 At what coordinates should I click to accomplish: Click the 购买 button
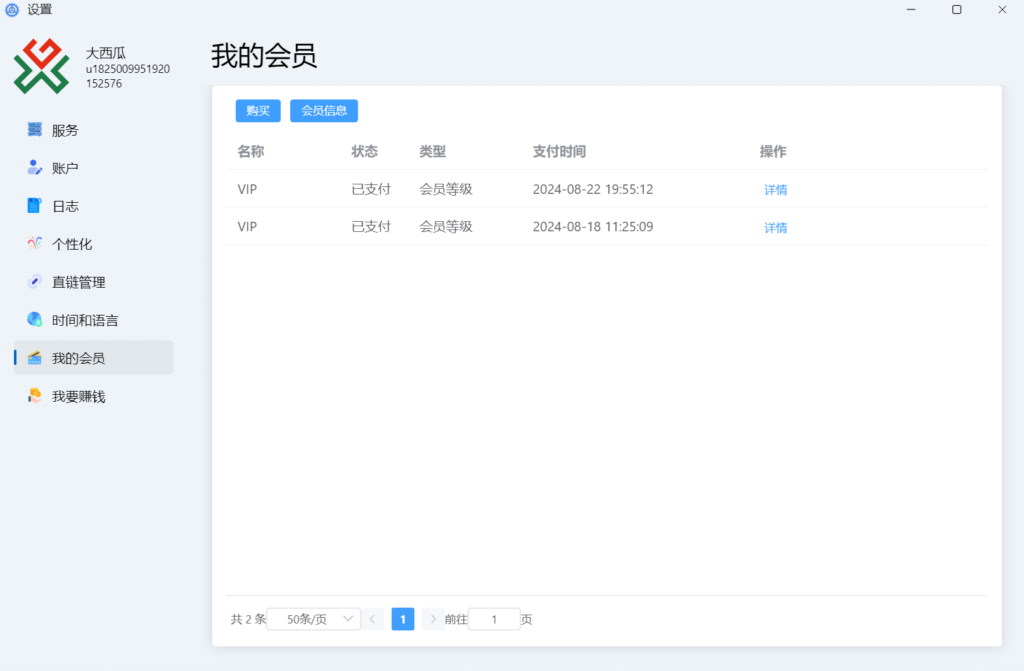click(258, 110)
